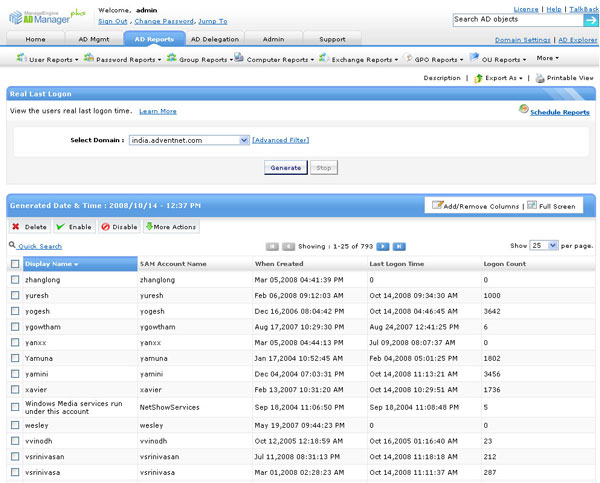Tick the checkbox for zhanglong
Screen dimensions: 600x483
click(x=15, y=282)
